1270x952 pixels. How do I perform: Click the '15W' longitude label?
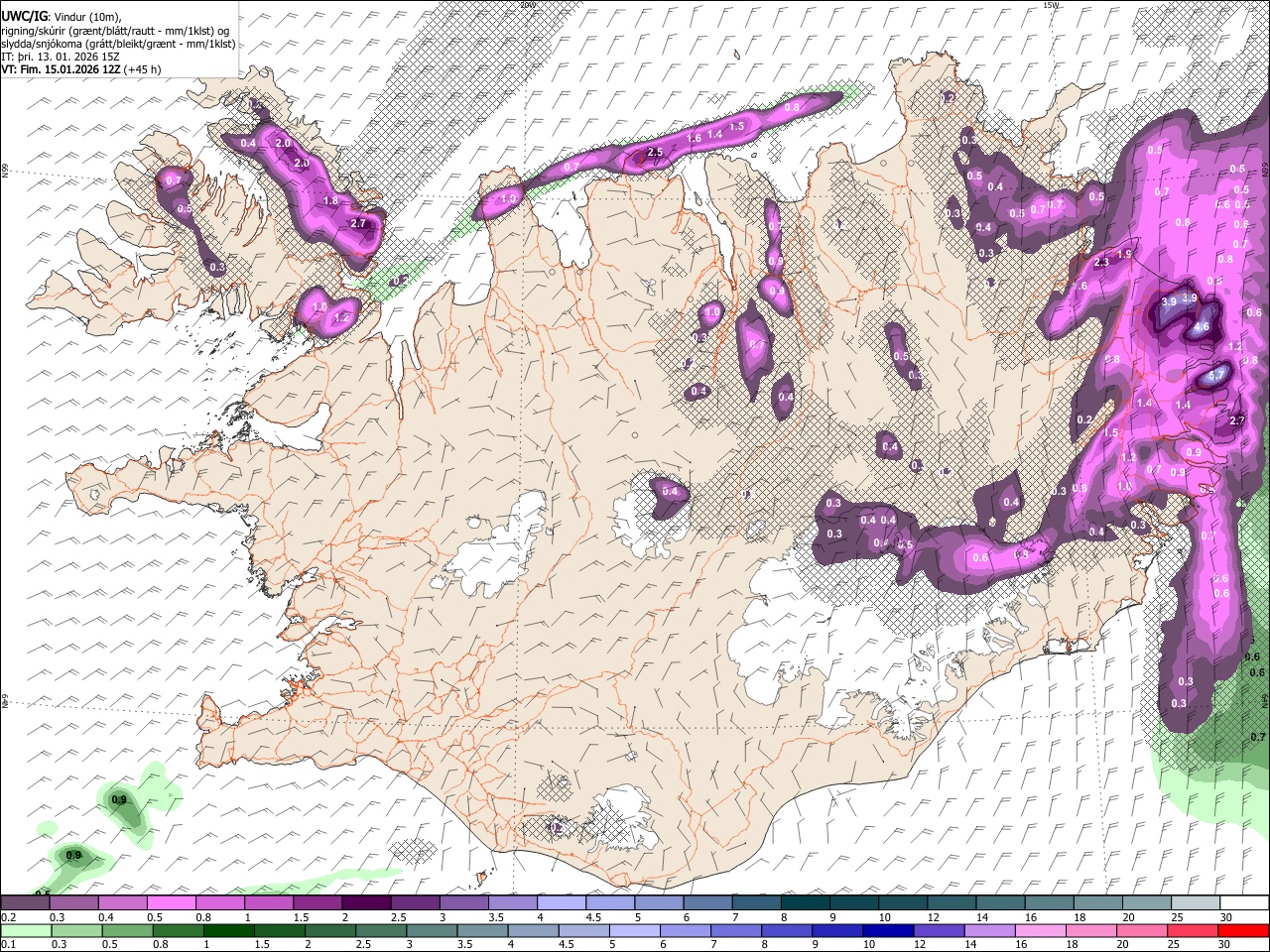pyautogui.click(x=1051, y=5)
